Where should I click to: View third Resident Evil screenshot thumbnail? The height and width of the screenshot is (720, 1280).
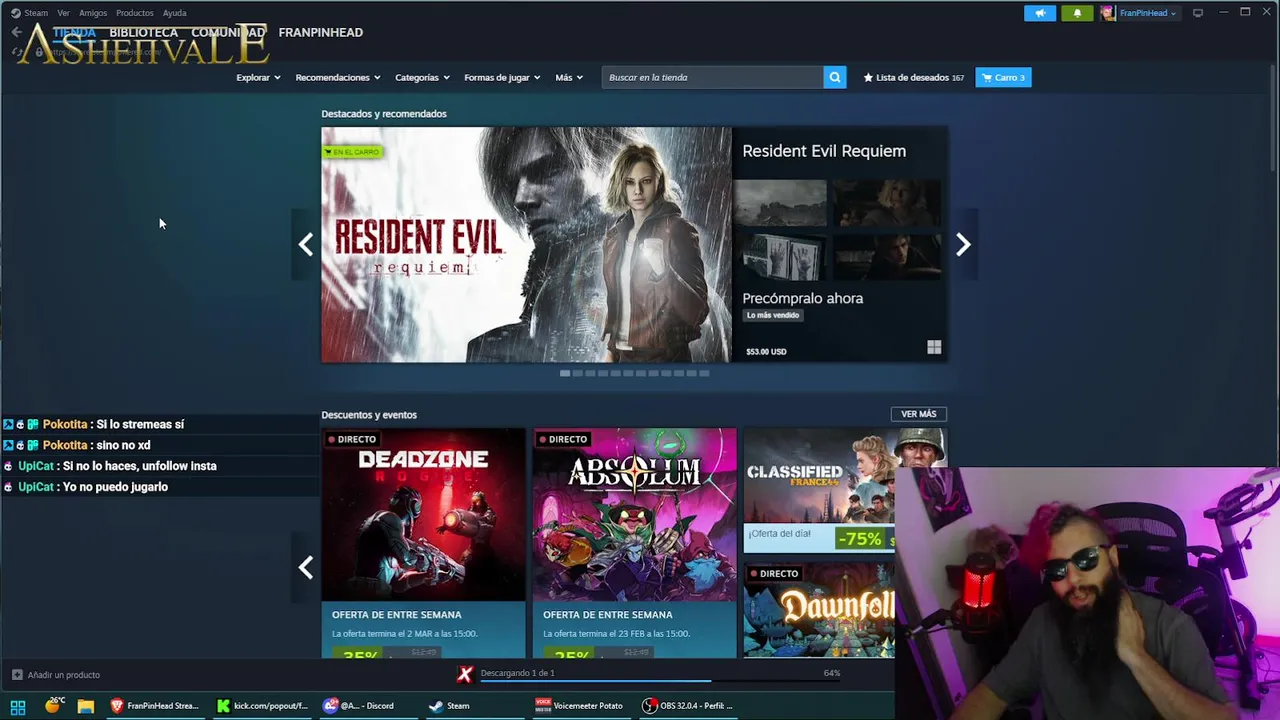[780, 256]
